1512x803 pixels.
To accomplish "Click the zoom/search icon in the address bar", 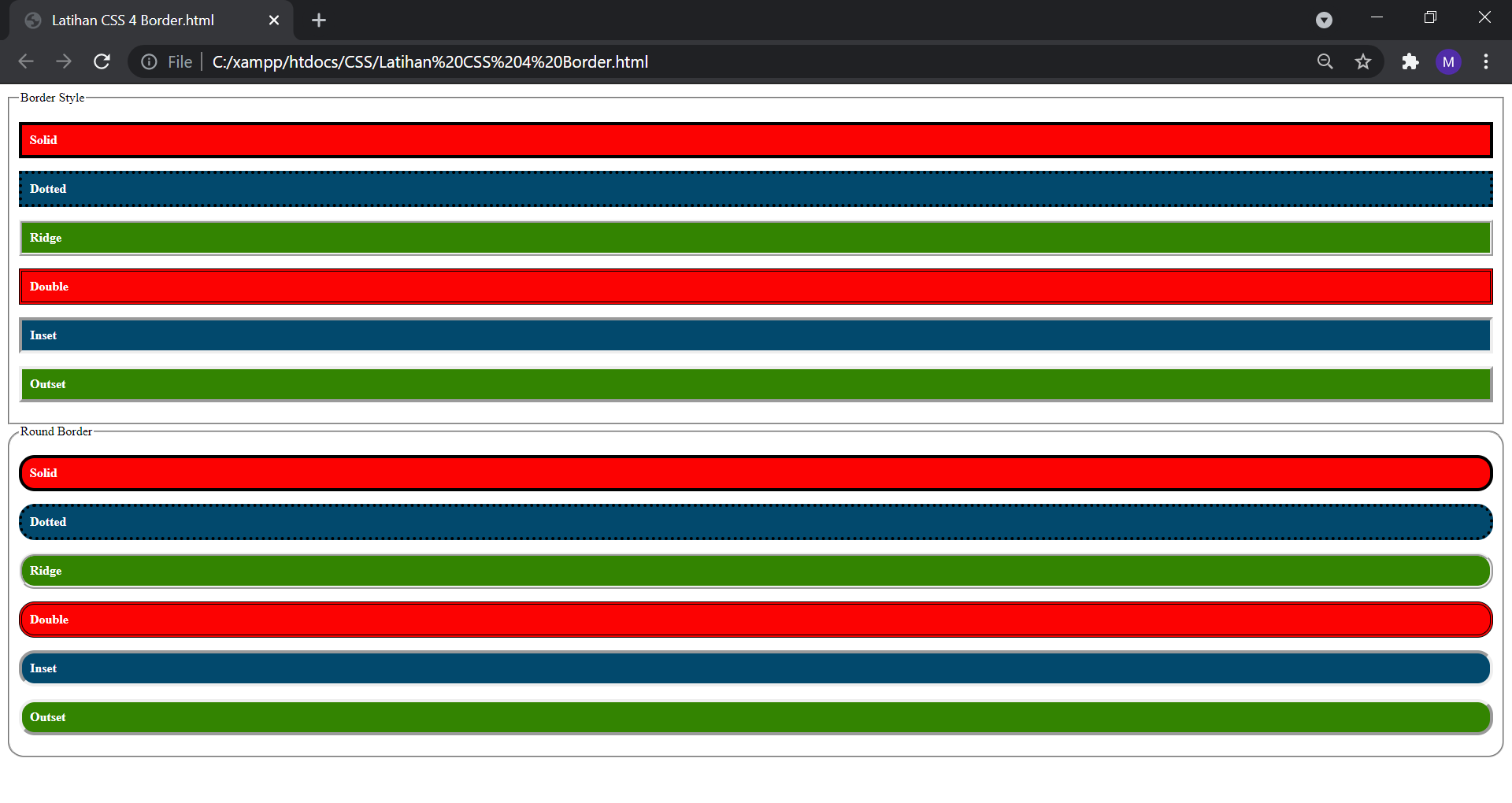I will click(1325, 61).
